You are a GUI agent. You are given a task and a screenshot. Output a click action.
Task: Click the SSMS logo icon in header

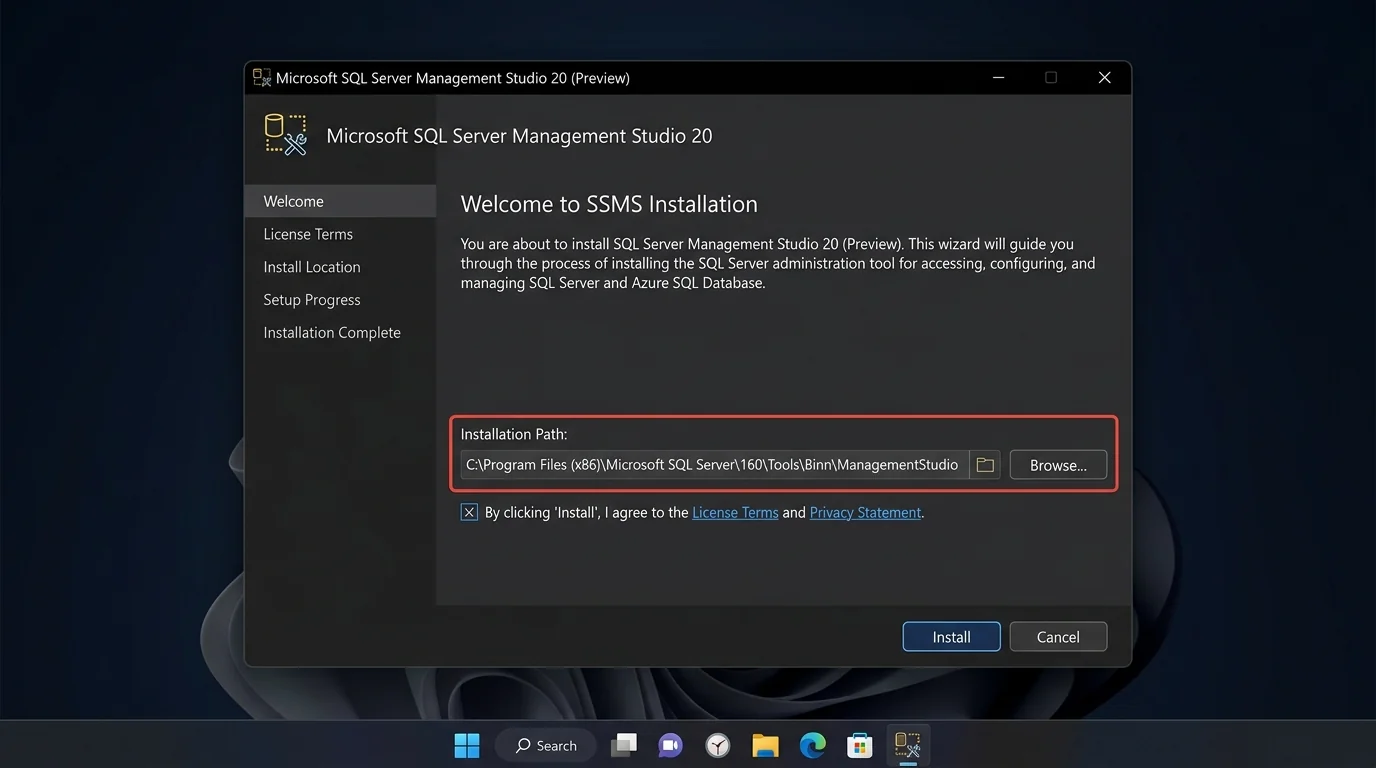click(x=285, y=135)
